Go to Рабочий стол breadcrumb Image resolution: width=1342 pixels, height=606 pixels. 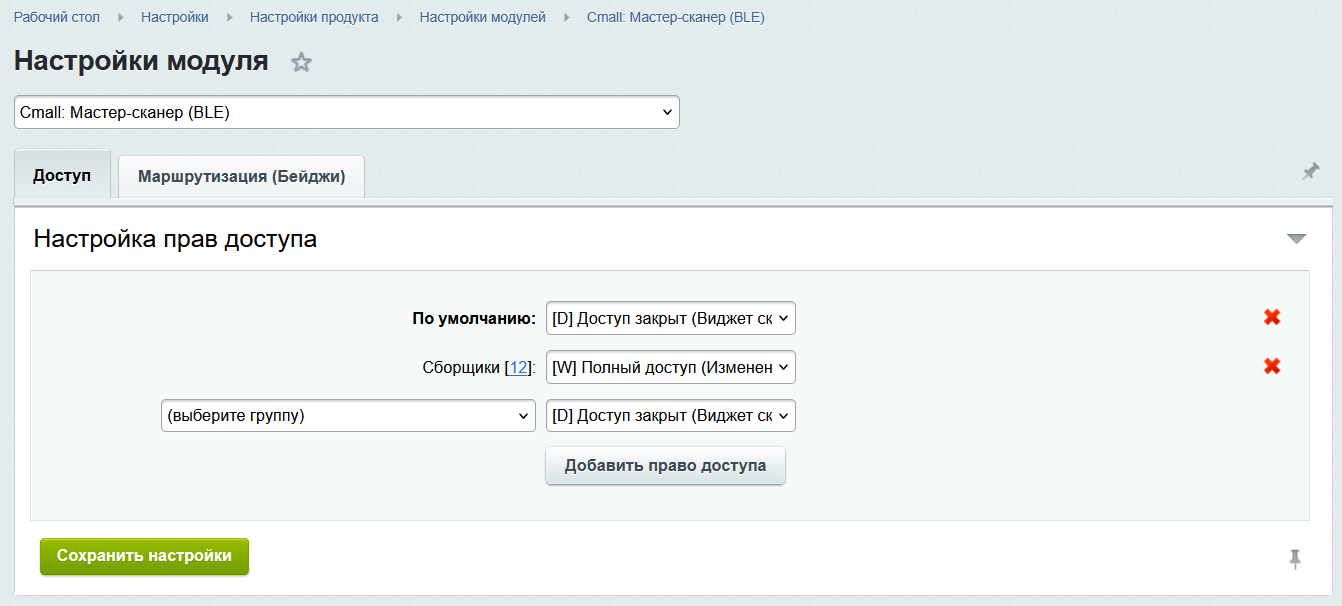click(x=57, y=17)
